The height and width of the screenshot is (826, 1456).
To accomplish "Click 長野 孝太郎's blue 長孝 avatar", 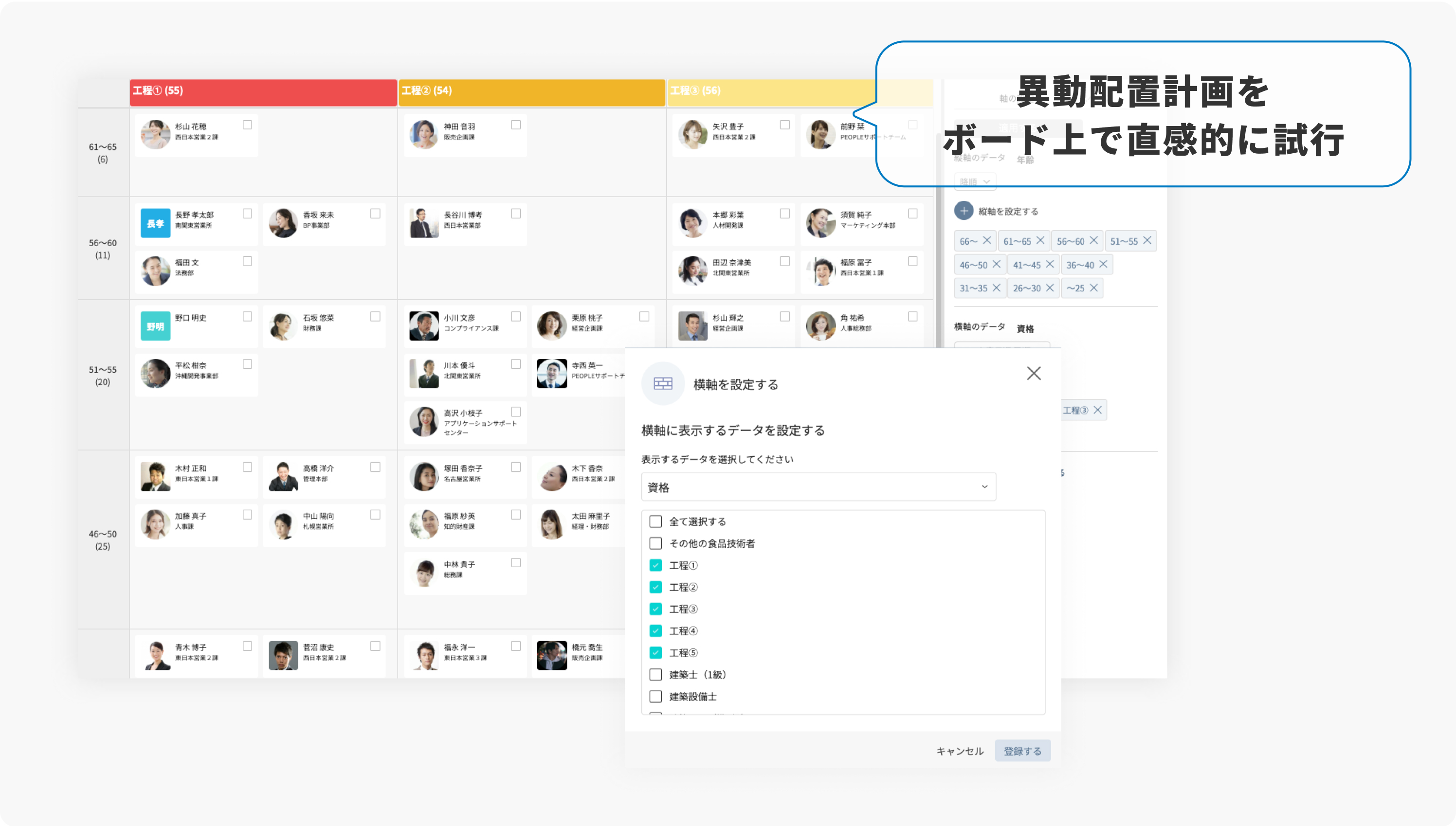I will (x=155, y=223).
